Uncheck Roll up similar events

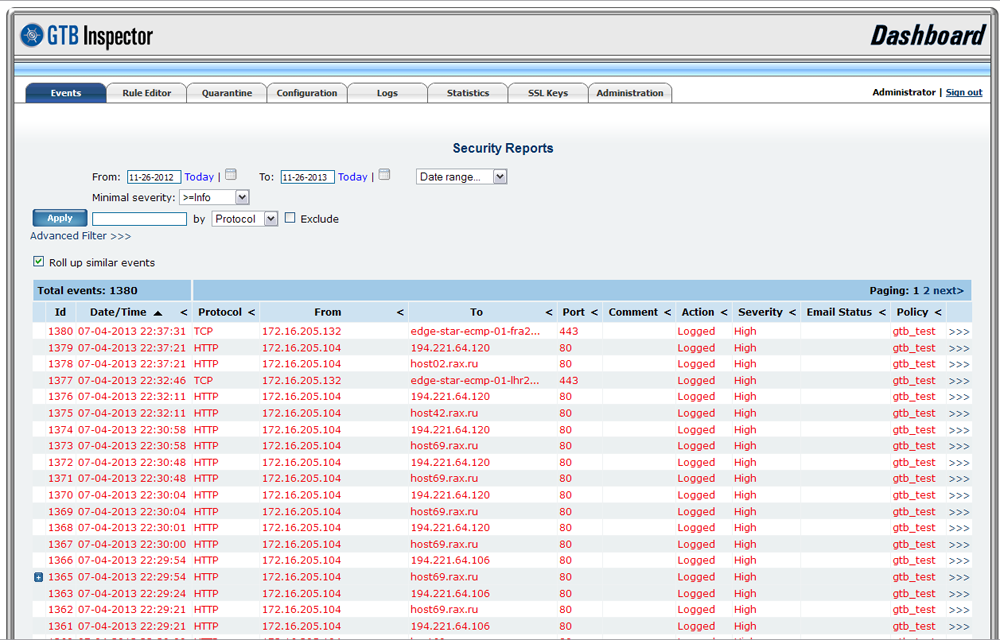[39, 262]
